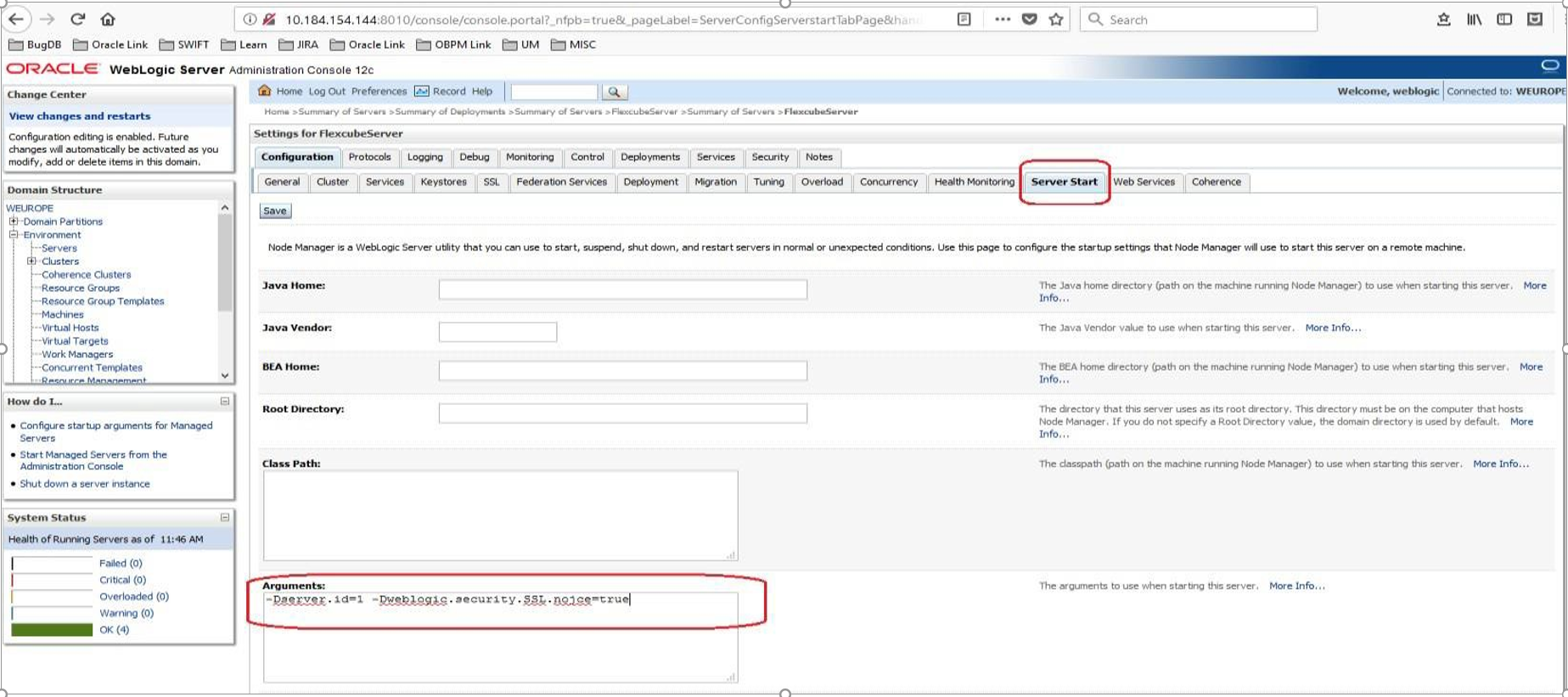The image size is (1568, 697).
Task: Click the browser Search box
Action: click(x=1198, y=19)
